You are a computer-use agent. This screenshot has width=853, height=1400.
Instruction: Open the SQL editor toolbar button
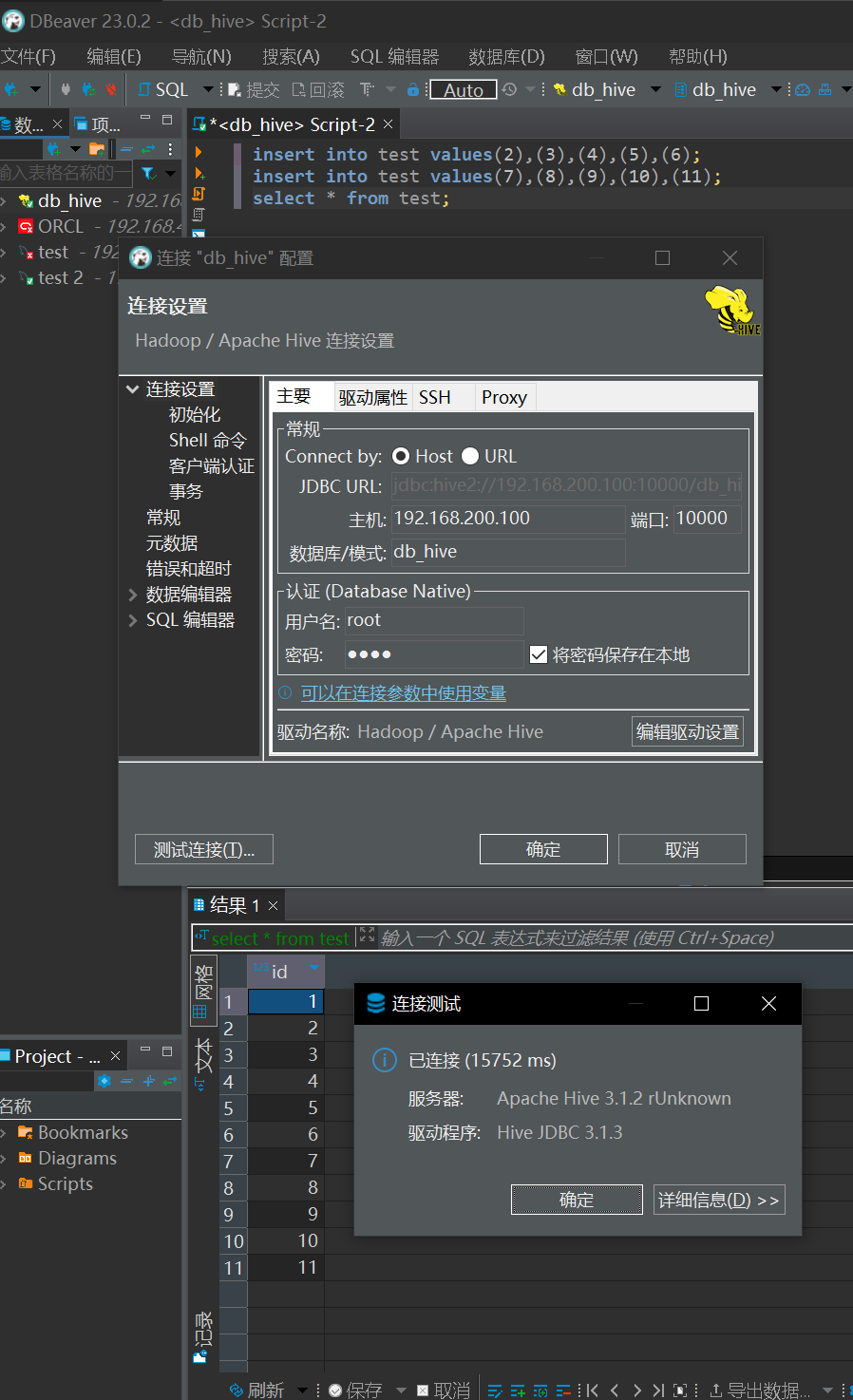[x=164, y=89]
